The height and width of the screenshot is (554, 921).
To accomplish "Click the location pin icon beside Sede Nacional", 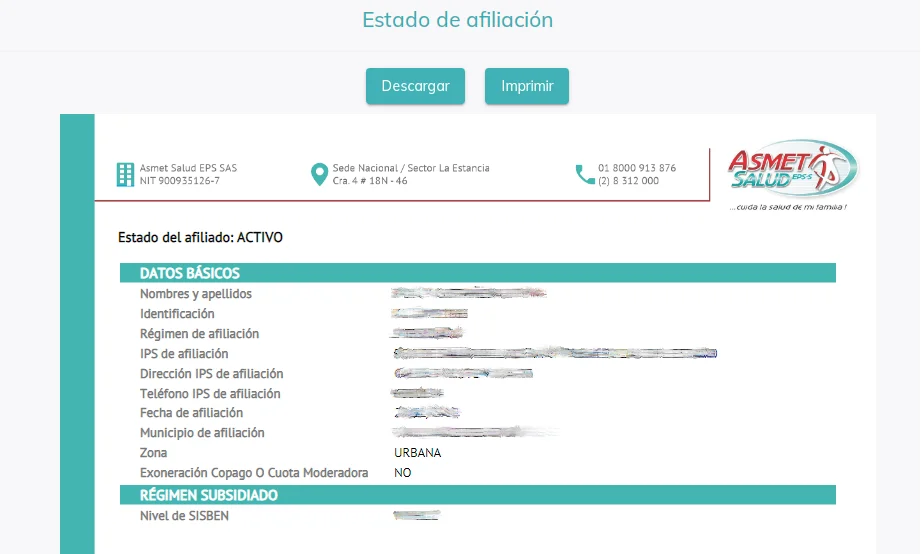I will click(319, 174).
